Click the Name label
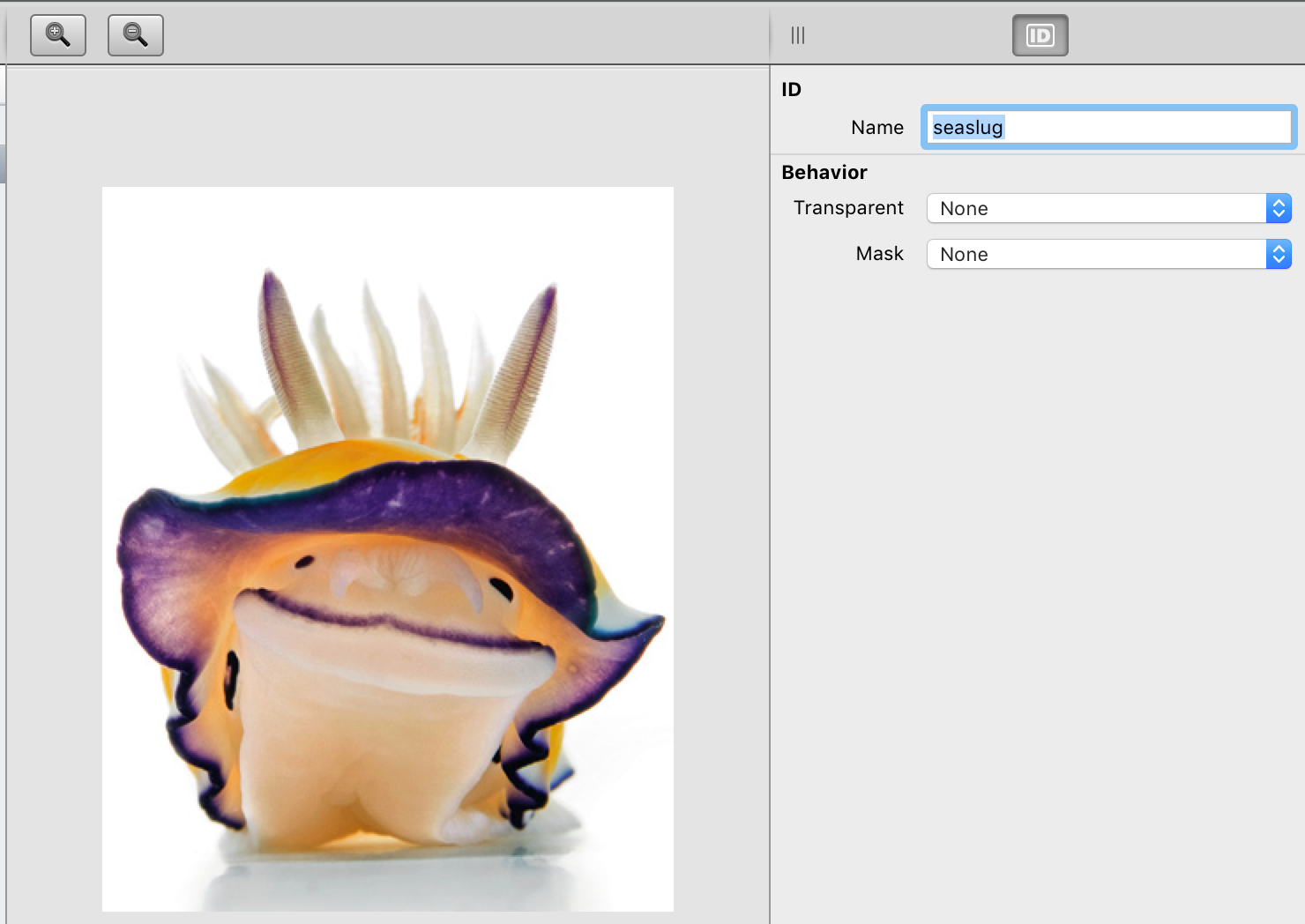The height and width of the screenshot is (924, 1305). [876, 128]
